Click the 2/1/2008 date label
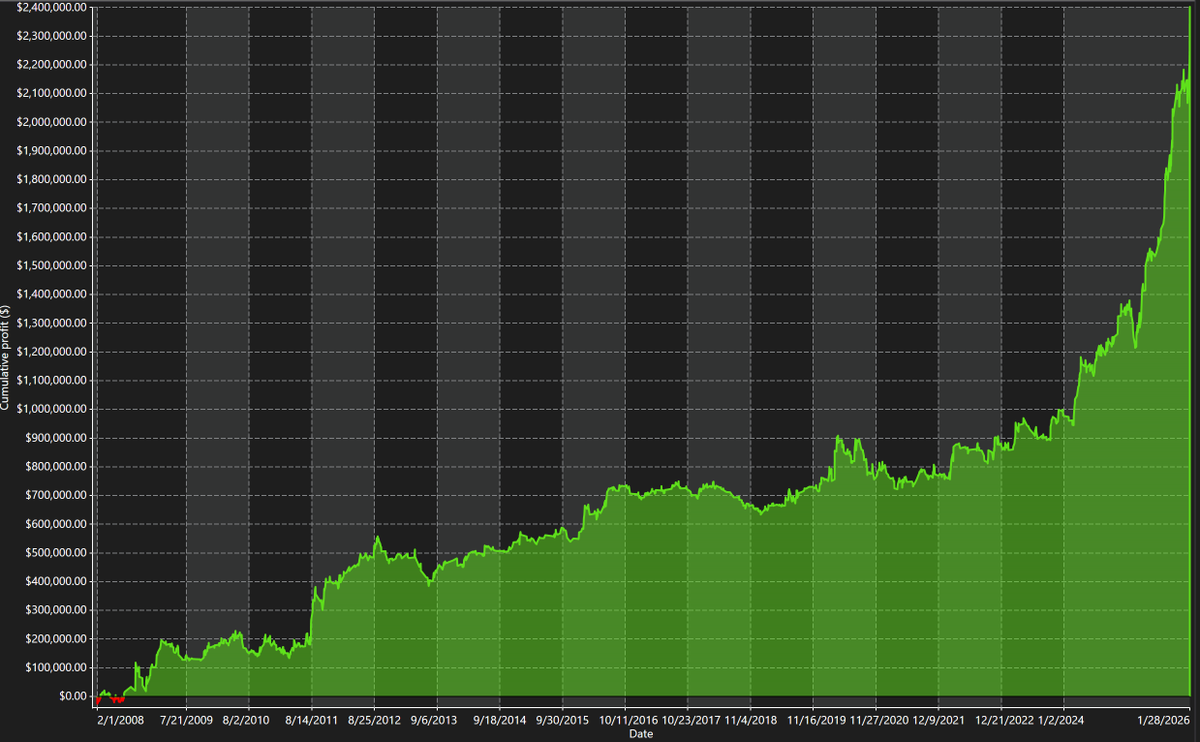Viewport: 1200px width, 742px height. tap(122, 720)
